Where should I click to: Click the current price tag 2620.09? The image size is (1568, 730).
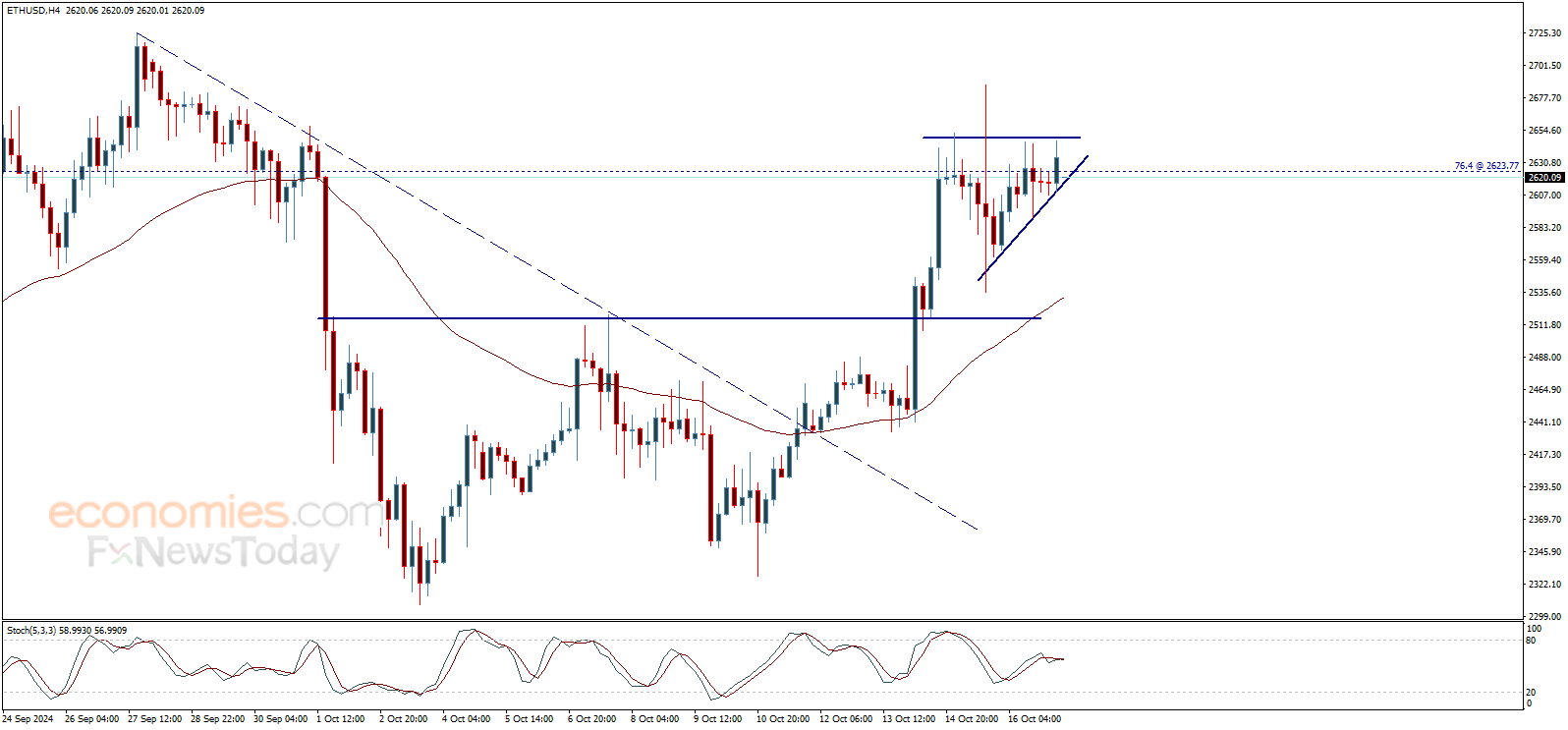[1543, 178]
